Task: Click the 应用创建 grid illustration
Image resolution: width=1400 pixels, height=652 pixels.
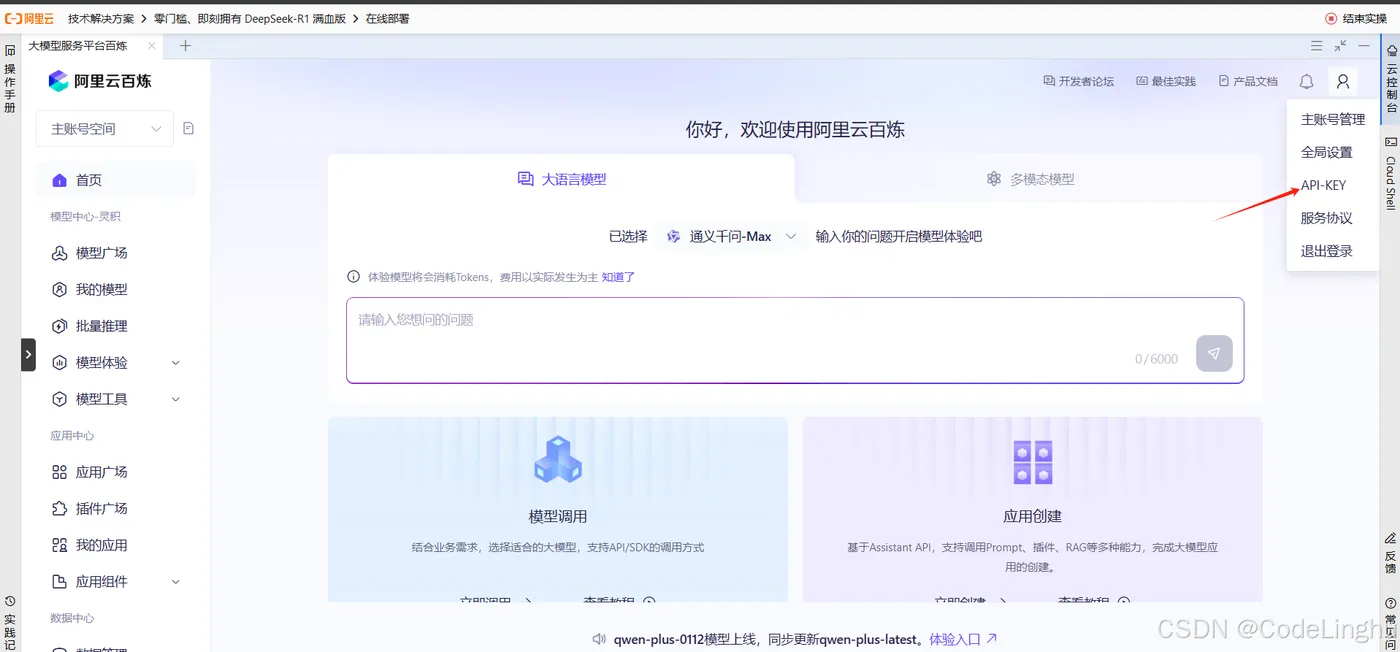Action: tap(1033, 461)
